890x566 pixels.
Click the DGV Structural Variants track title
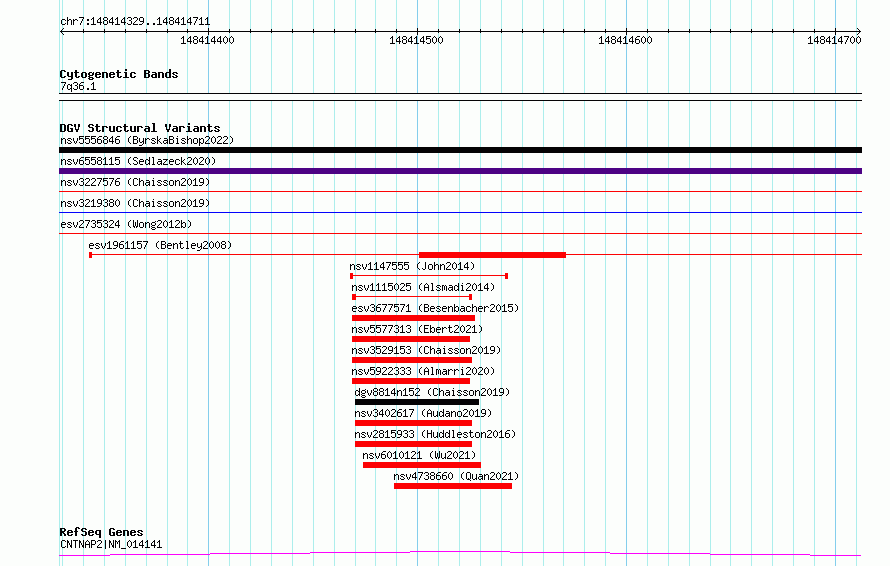tap(140, 128)
